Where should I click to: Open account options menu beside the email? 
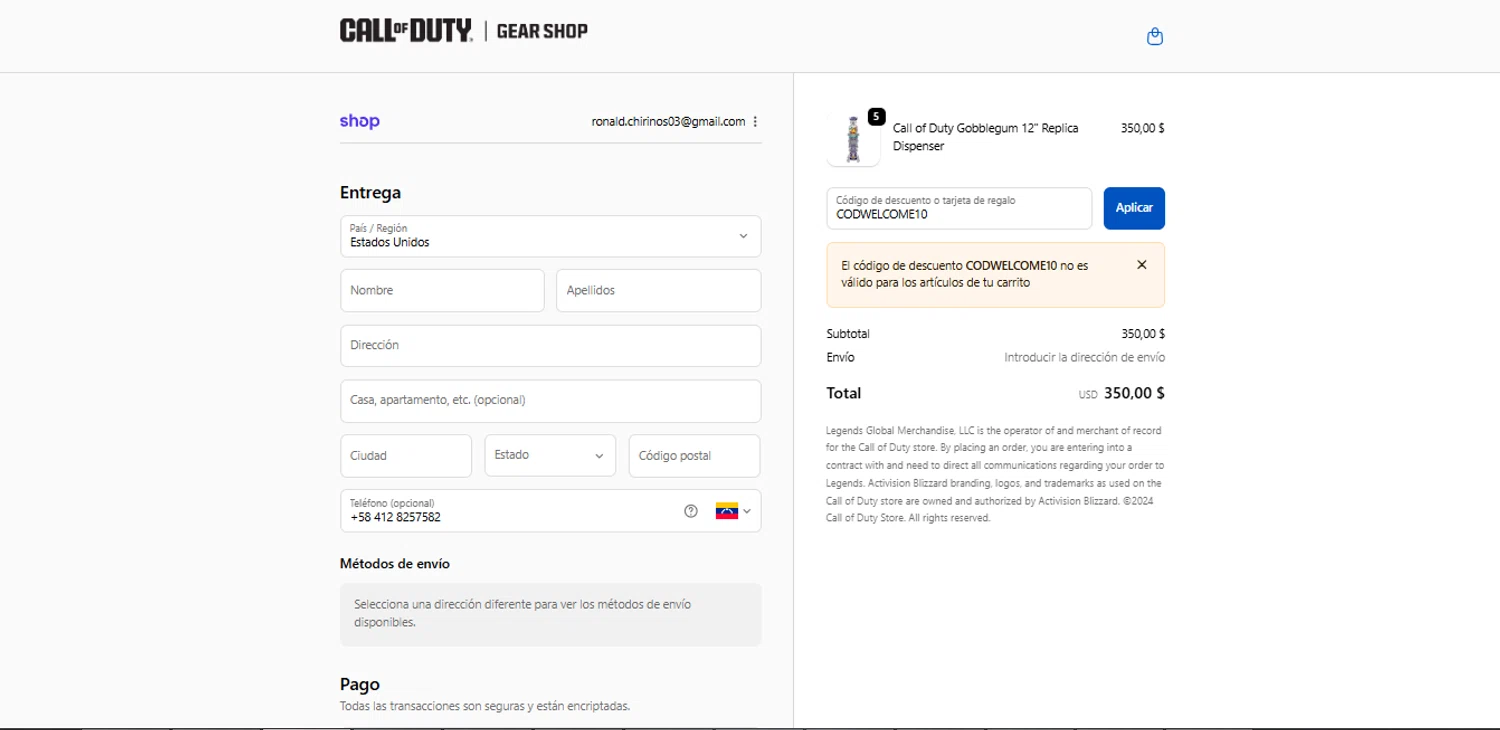pos(755,121)
